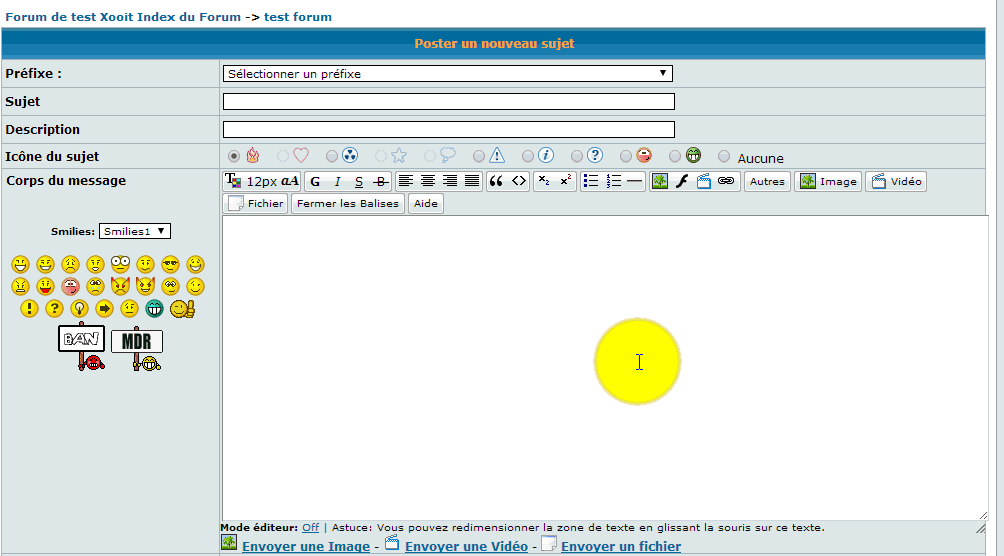Image resolution: width=1004 pixels, height=556 pixels.
Task: Turn editor mode via the Off link
Action: (x=311, y=528)
